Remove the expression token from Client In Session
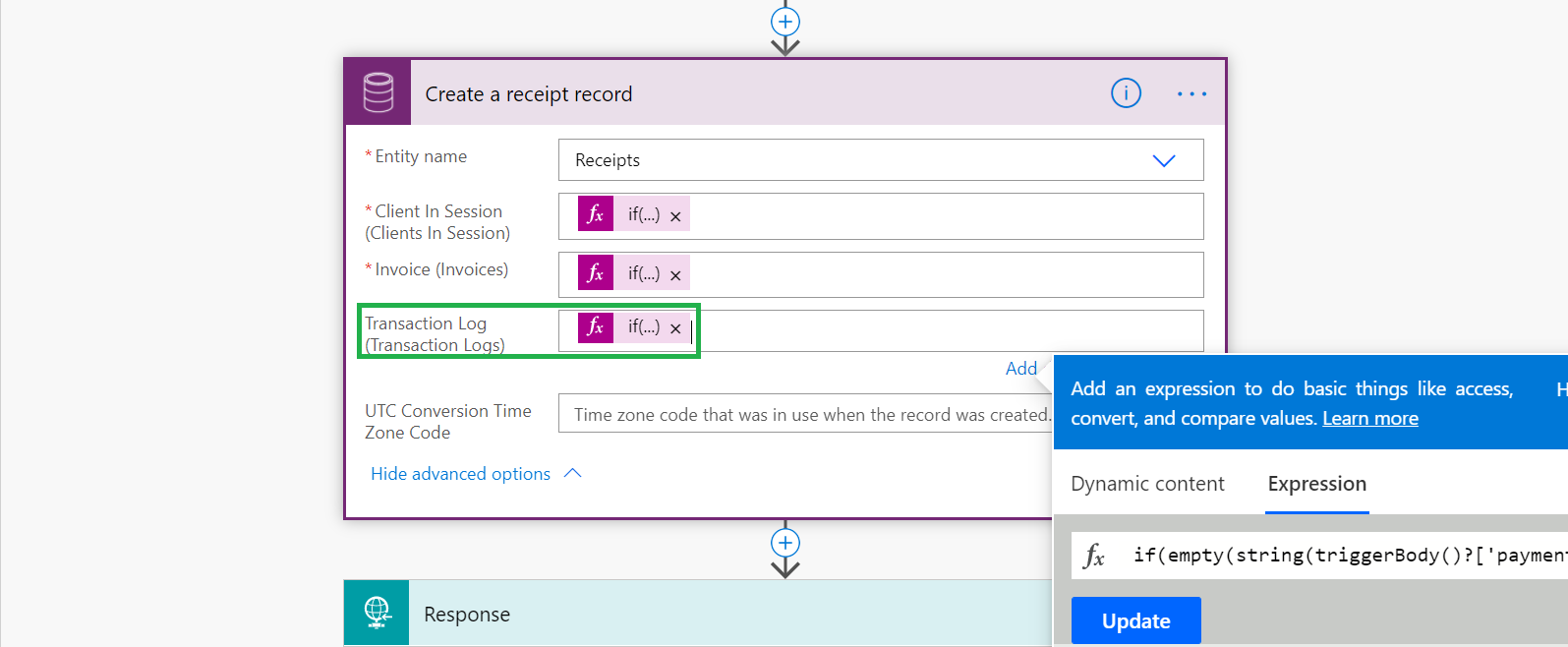 pos(675,216)
